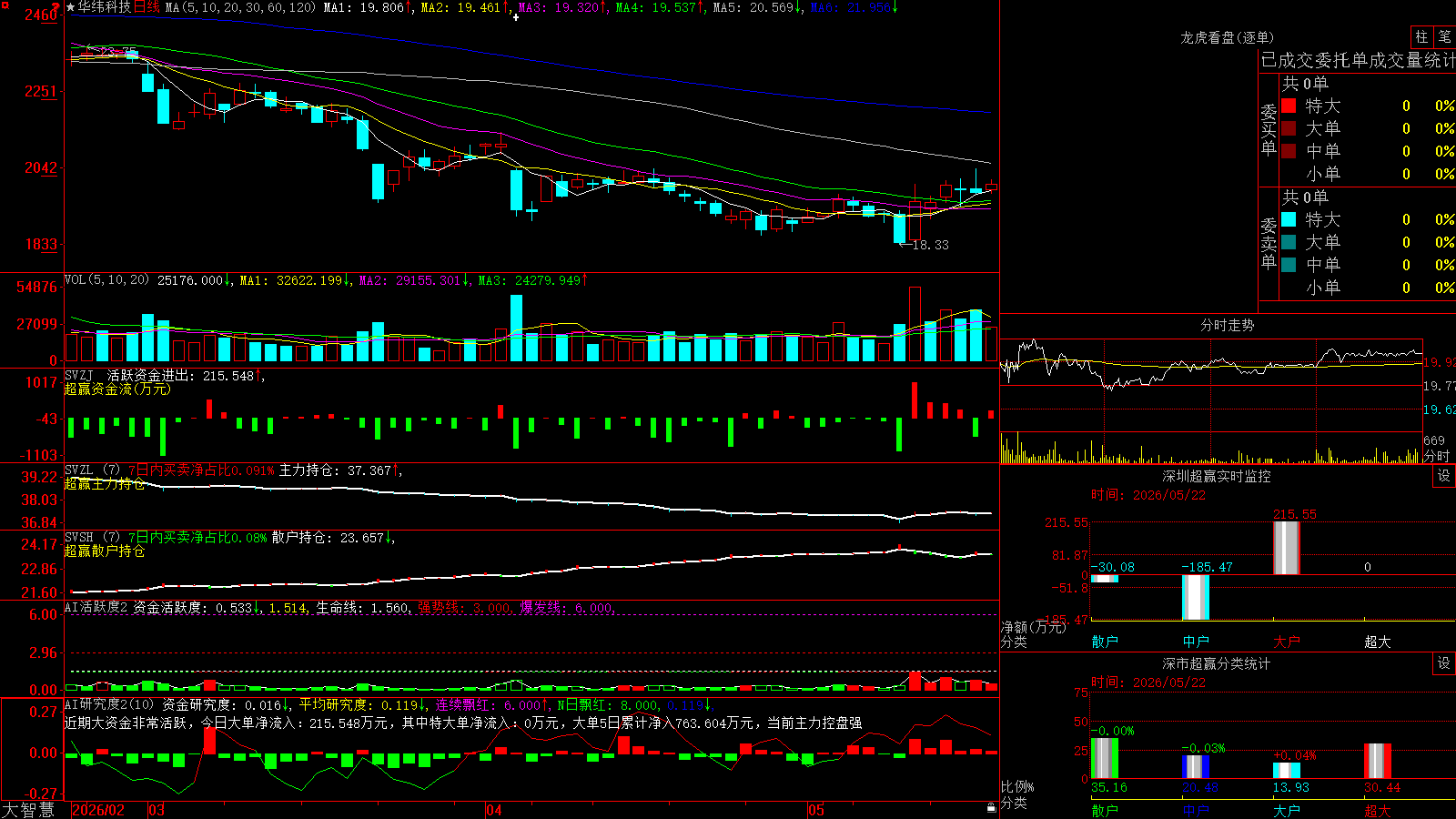Viewport: 1456px width, 819px height.
Task: Click the VOL(5,10,20) indicator title
Action: (106, 280)
